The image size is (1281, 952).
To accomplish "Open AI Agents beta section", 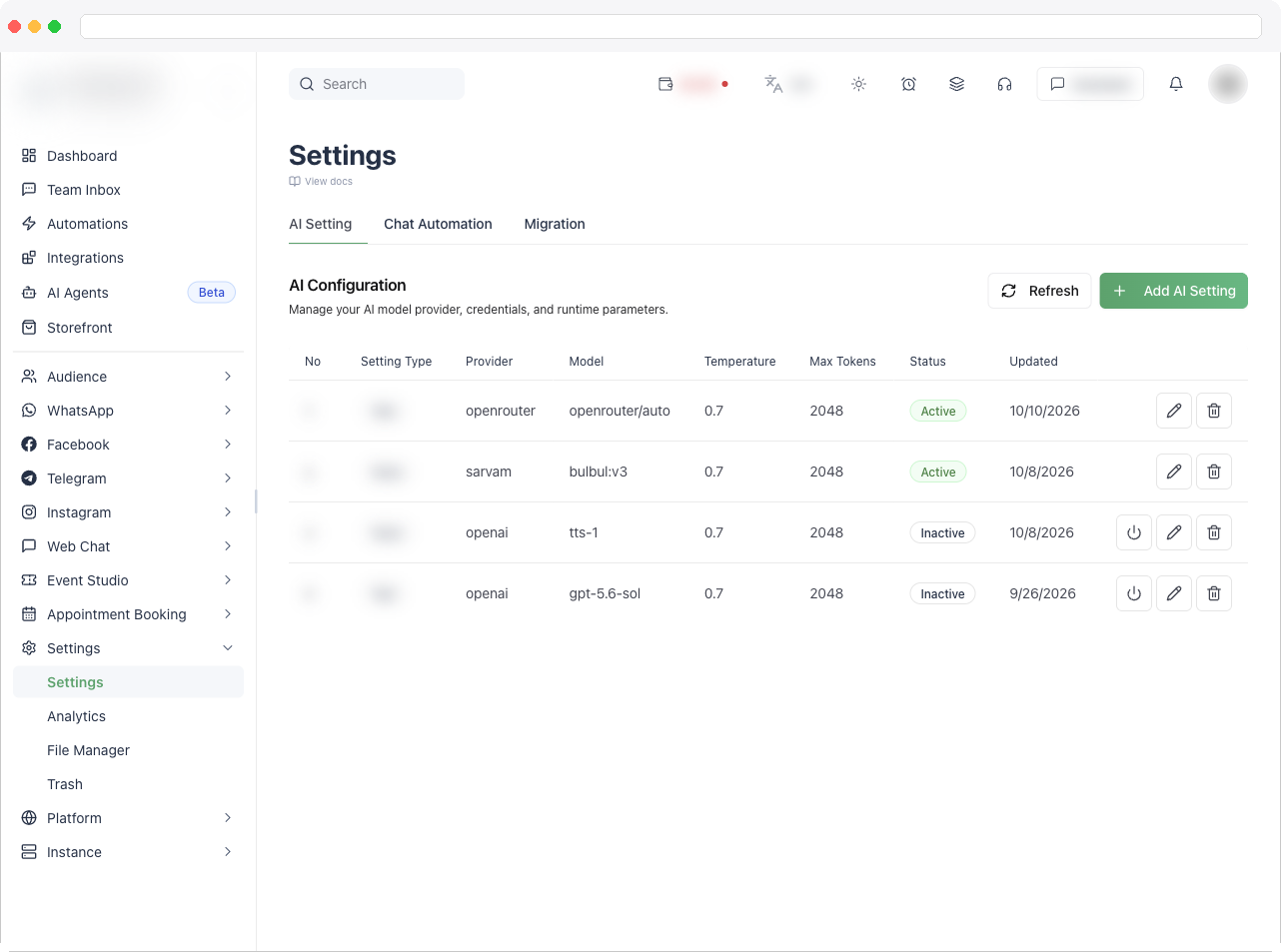I will point(128,293).
